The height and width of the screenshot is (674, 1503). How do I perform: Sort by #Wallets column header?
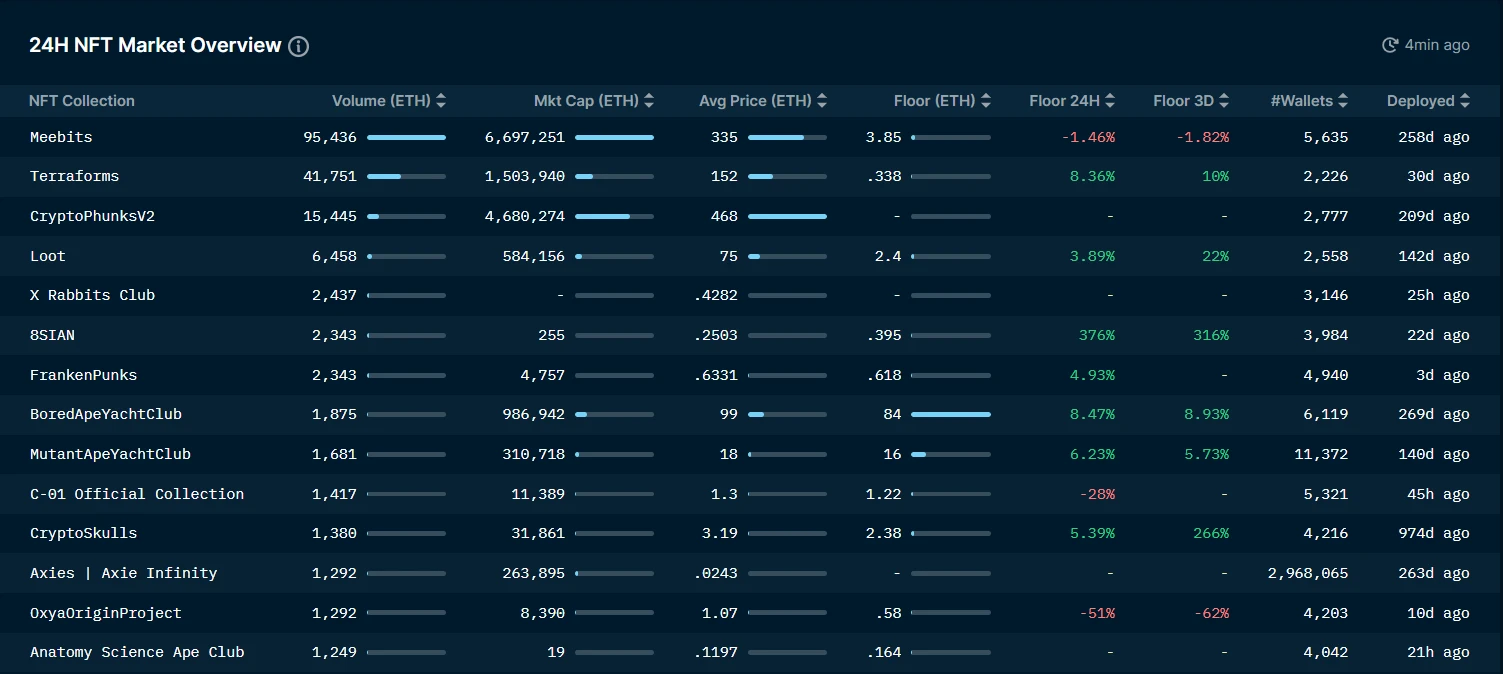click(x=1309, y=101)
